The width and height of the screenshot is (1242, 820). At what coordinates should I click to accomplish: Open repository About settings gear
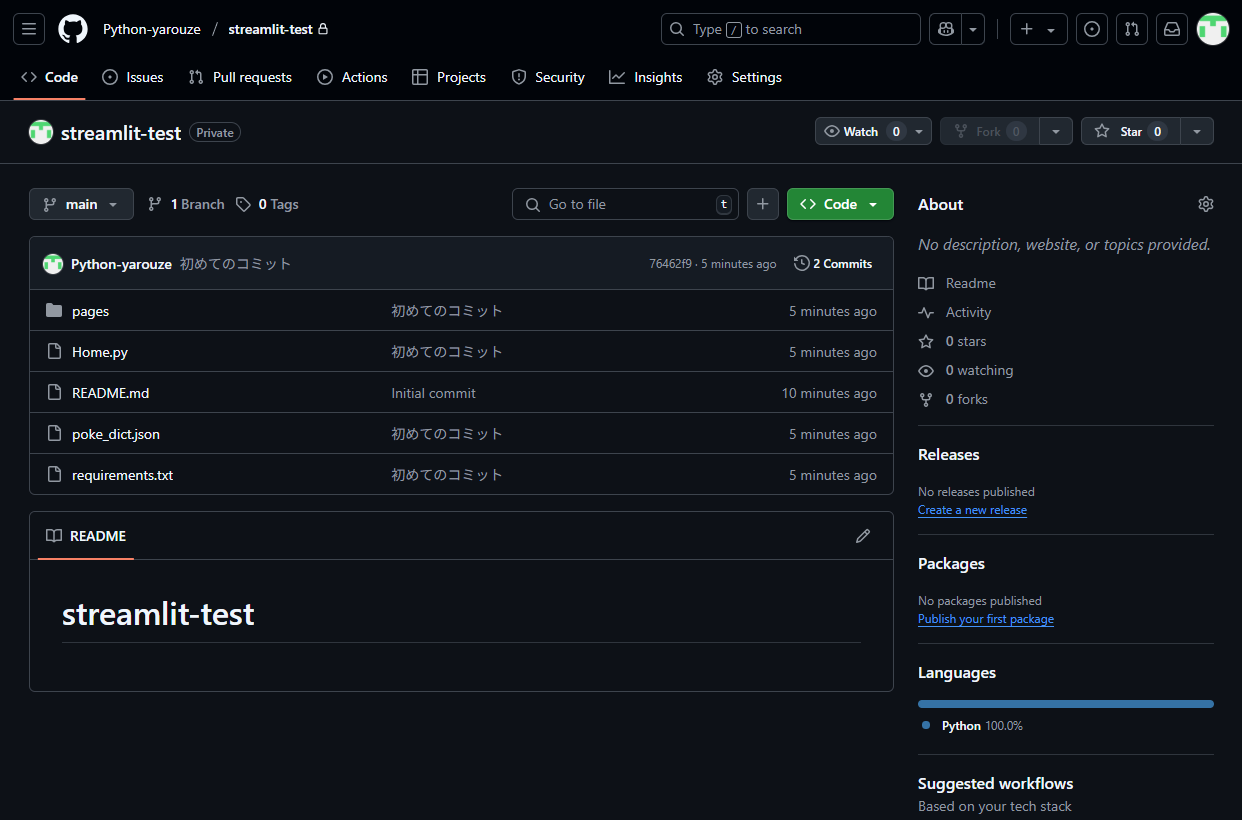point(1206,204)
